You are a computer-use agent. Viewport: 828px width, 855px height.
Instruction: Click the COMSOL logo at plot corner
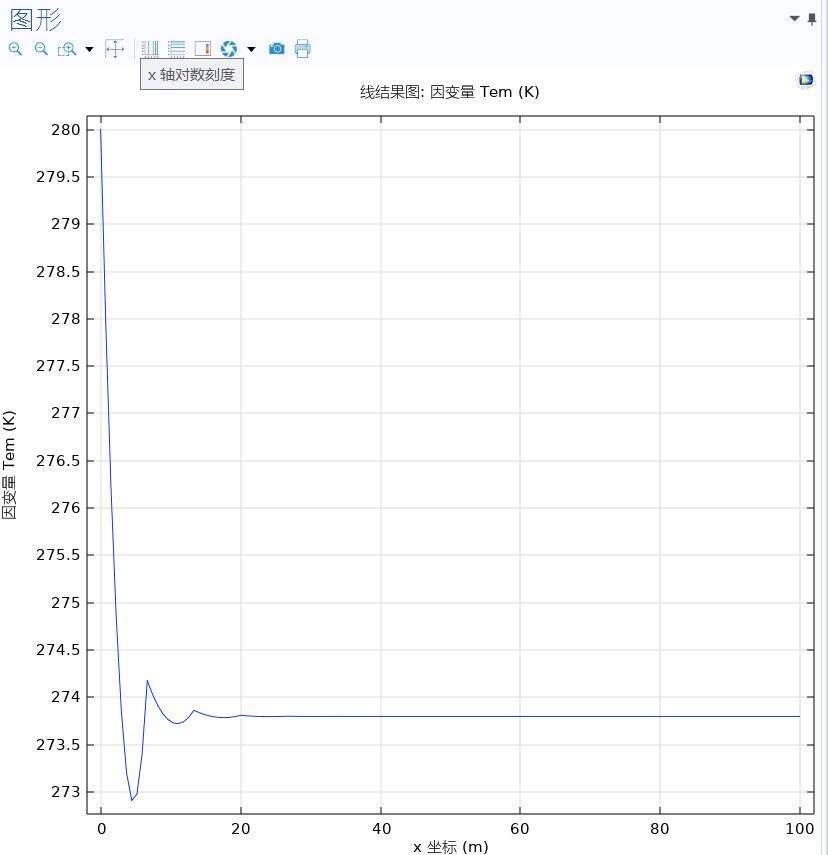[x=806, y=80]
